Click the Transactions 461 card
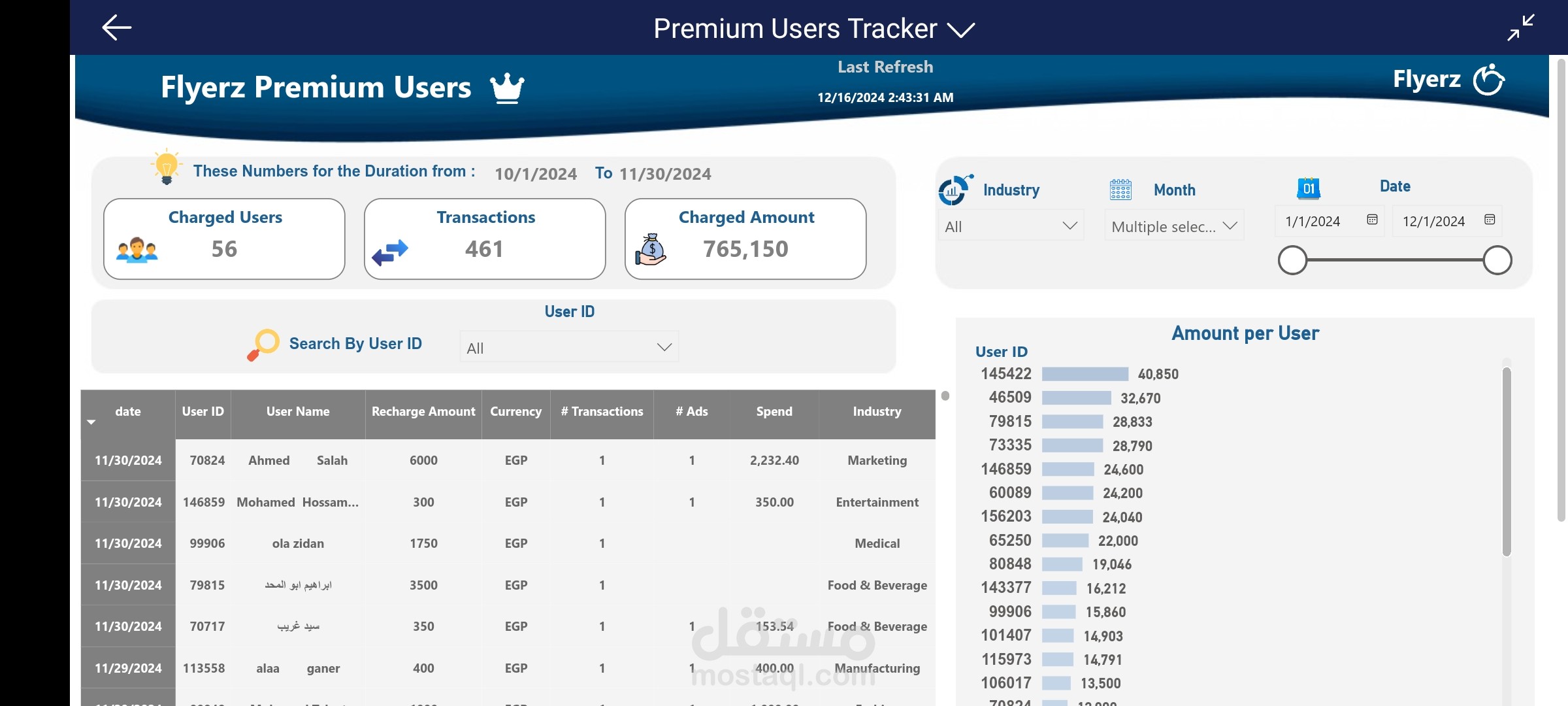Viewport: 1568px width, 706px height. coord(485,239)
